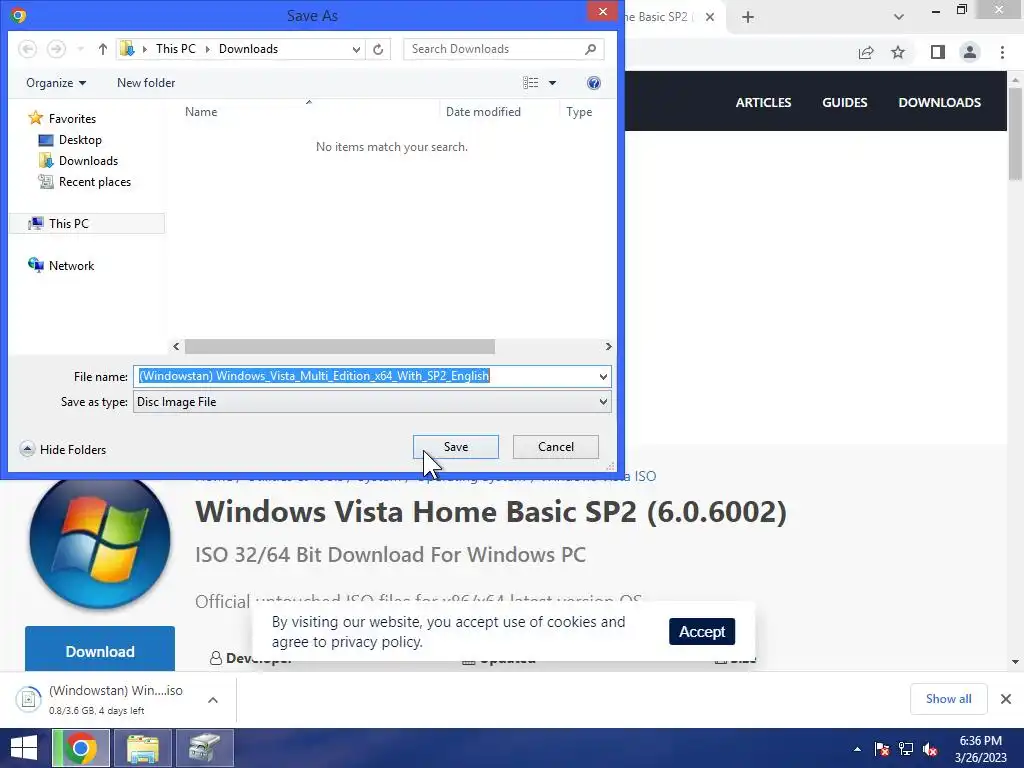Change view using the view icon

(530, 83)
